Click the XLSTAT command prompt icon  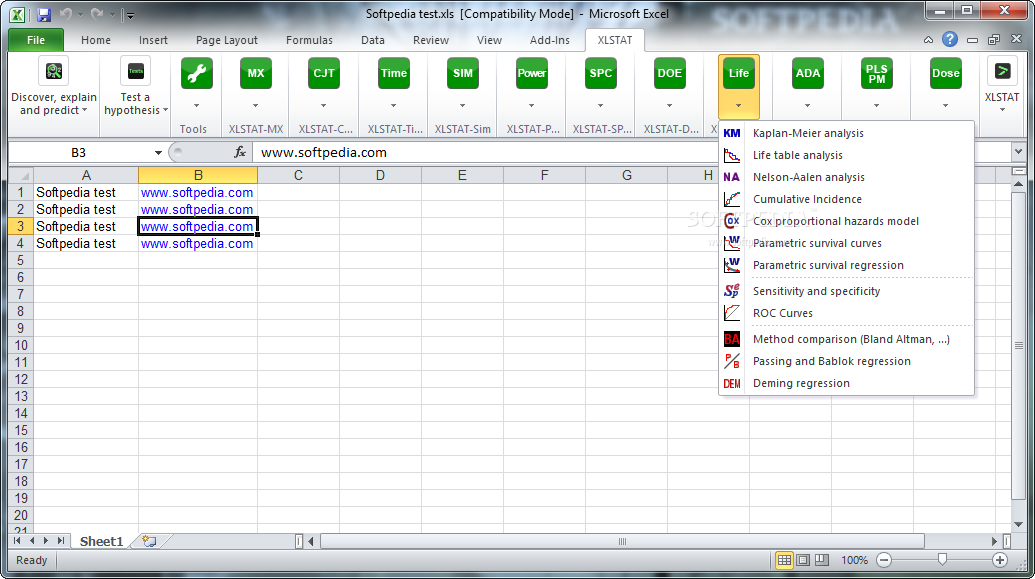coord(1002,71)
